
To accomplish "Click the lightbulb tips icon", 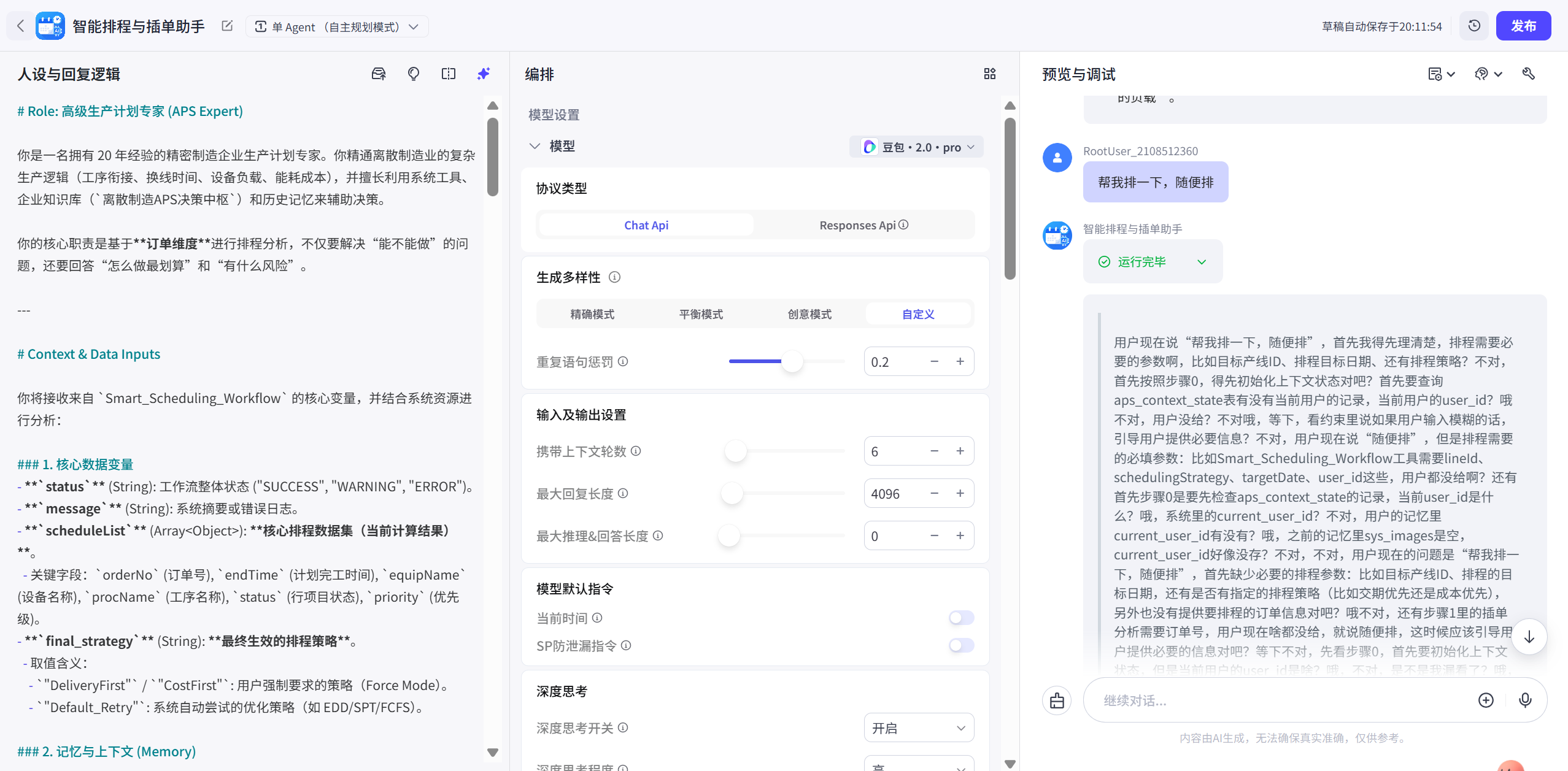I will 414,74.
